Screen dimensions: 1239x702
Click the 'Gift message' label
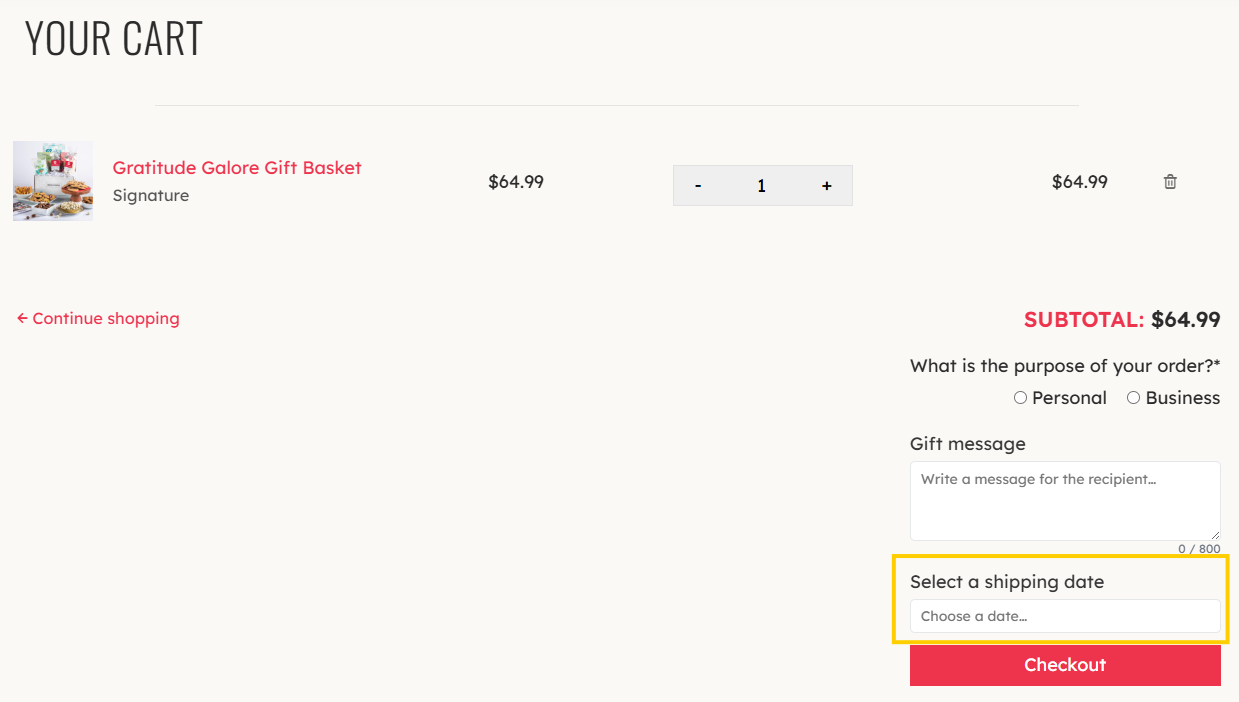pyautogui.click(x=968, y=444)
